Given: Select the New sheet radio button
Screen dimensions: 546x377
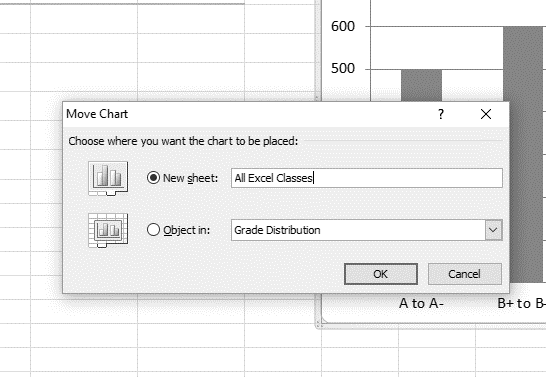Looking at the screenshot, I should coord(153,178).
